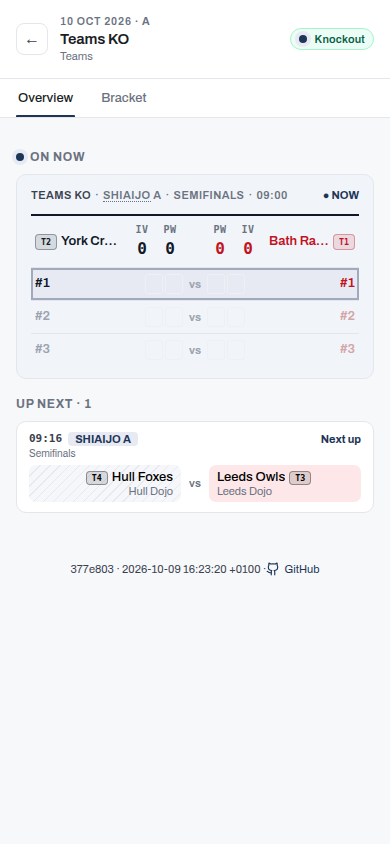Click the T2 seed badge for York
The image size is (390, 844).
(46, 242)
